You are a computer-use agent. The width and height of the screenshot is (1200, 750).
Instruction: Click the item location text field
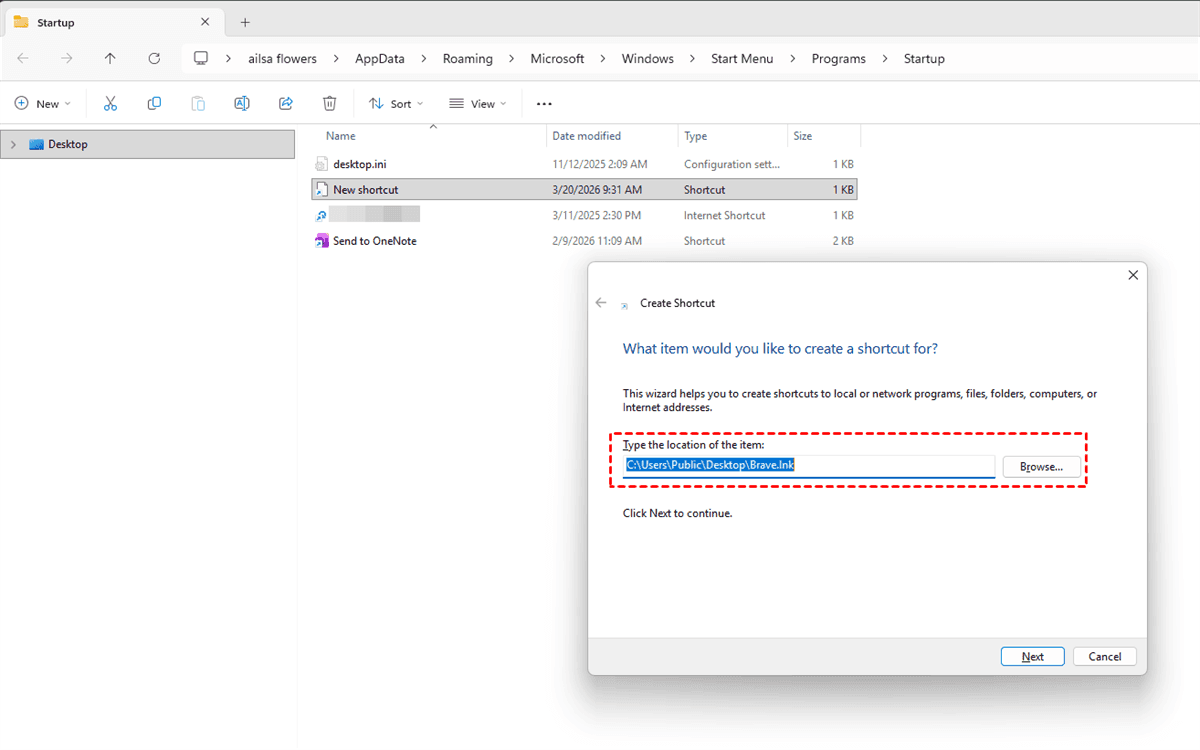click(808, 465)
